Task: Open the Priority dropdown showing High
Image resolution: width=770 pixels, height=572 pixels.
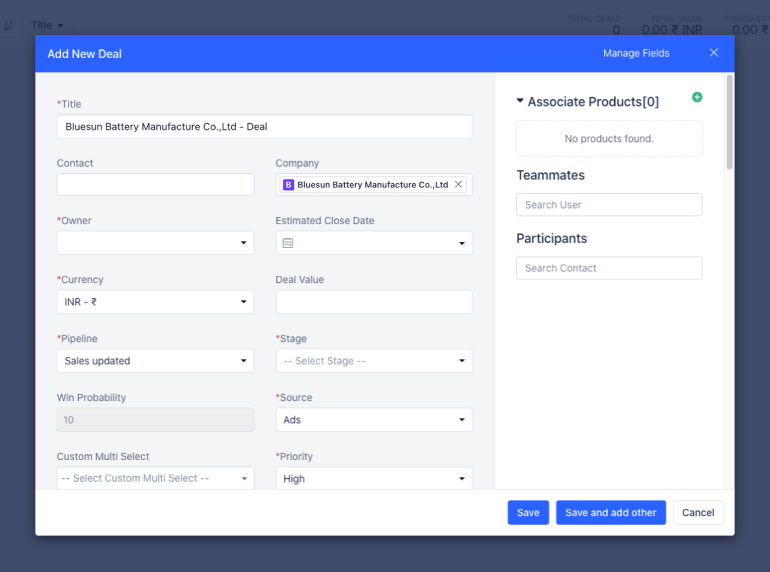Action: (x=373, y=479)
